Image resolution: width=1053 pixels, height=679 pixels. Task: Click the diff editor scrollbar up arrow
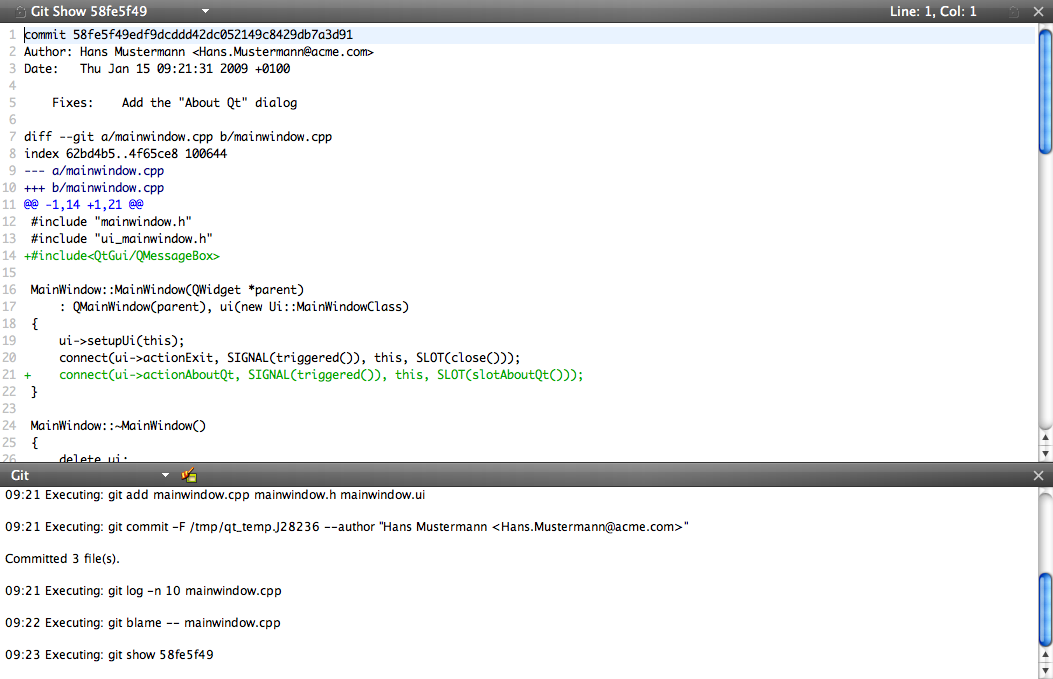coord(1046,438)
